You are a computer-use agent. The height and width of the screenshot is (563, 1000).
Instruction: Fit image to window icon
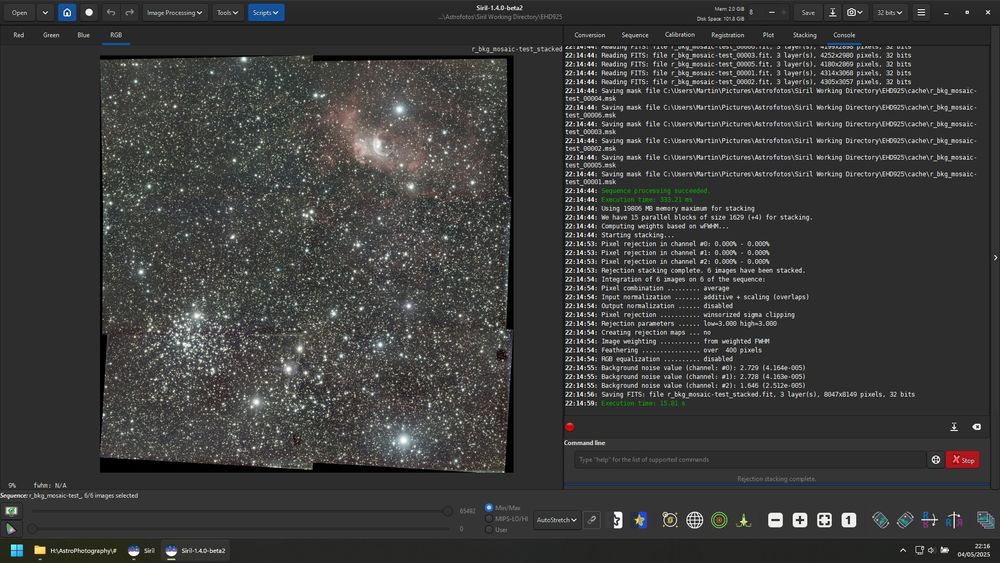824,520
